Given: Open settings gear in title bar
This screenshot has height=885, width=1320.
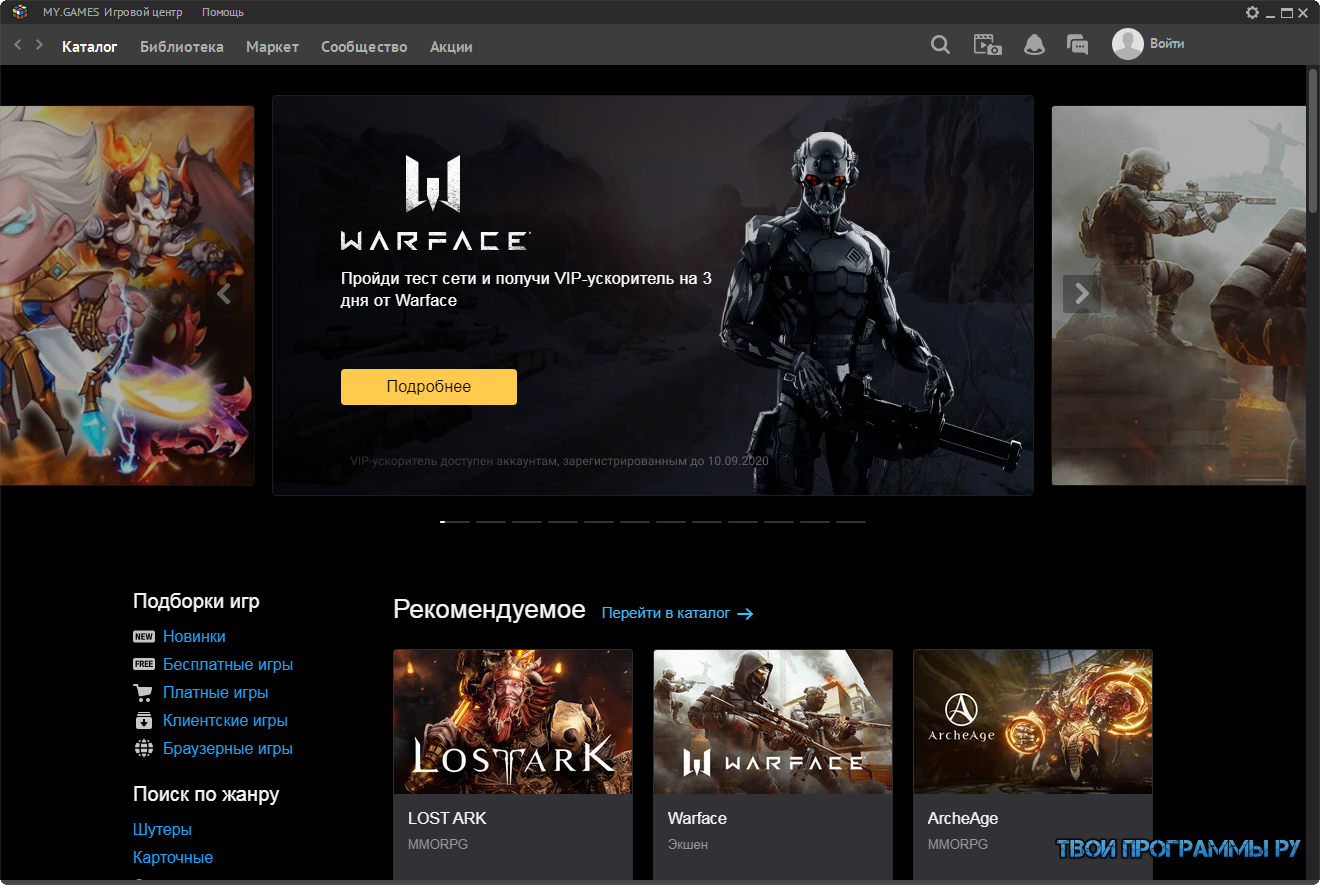Looking at the screenshot, I should point(1252,12).
